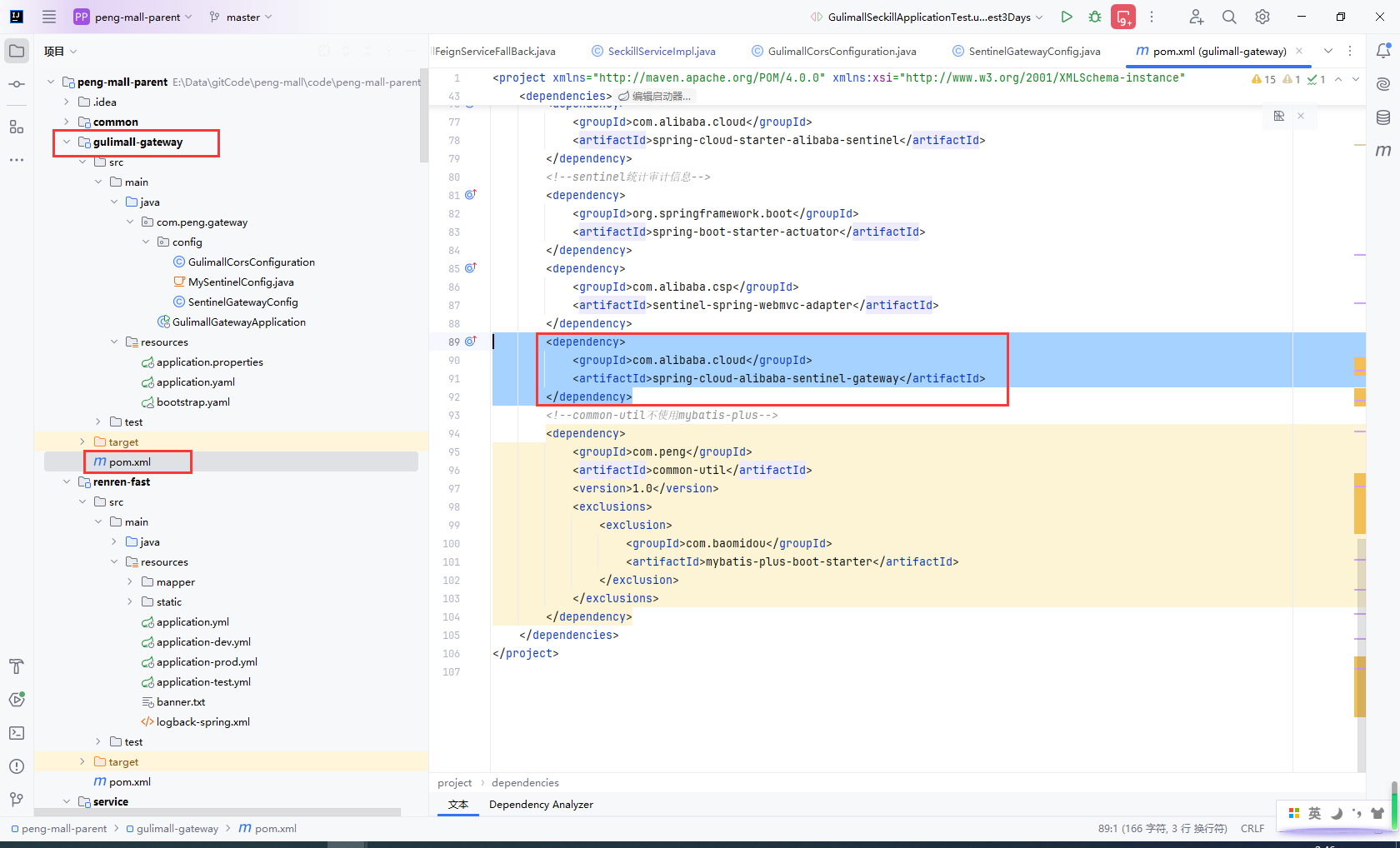
Task: Click the IntelliJ IDEA logo icon
Action: [x=17, y=17]
